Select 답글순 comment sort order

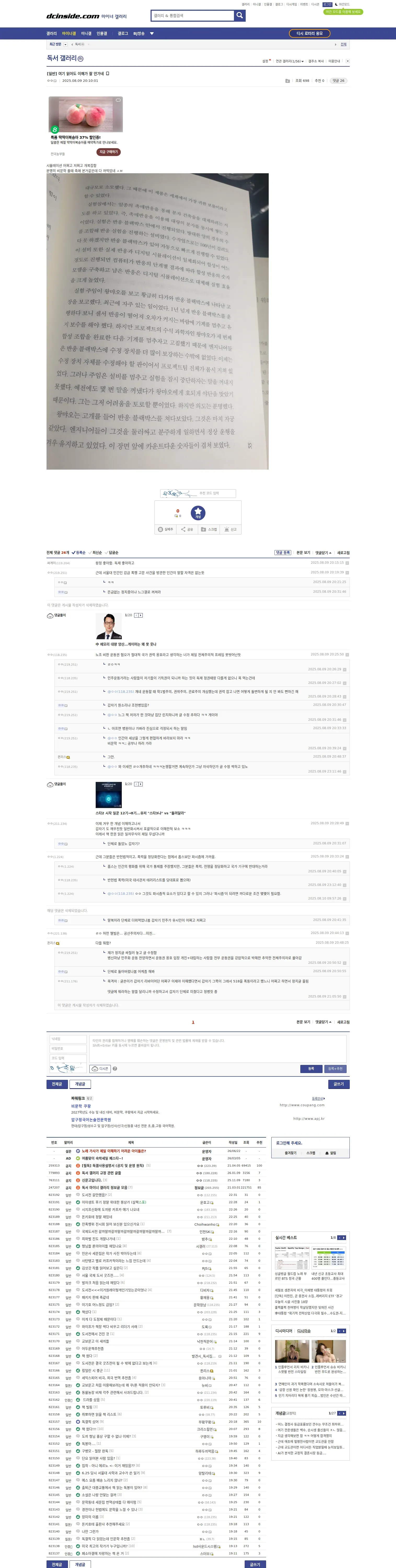coord(112,553)
